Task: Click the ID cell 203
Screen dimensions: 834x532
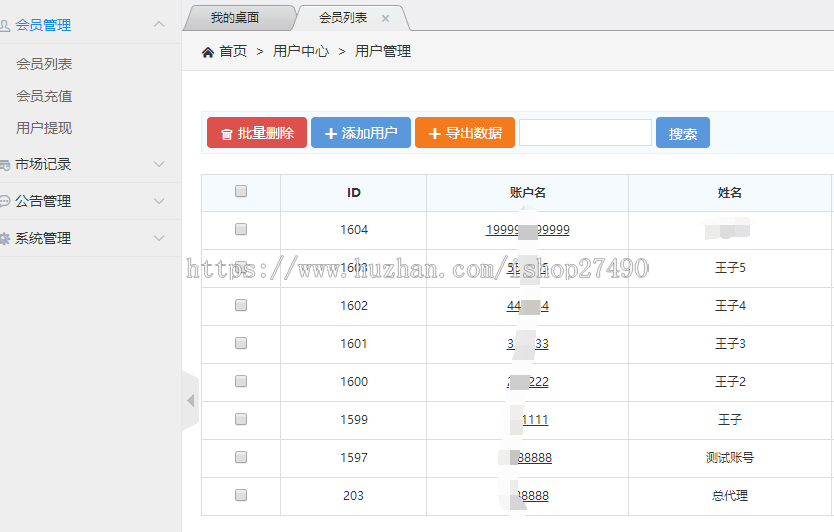Action: [354, 496]
